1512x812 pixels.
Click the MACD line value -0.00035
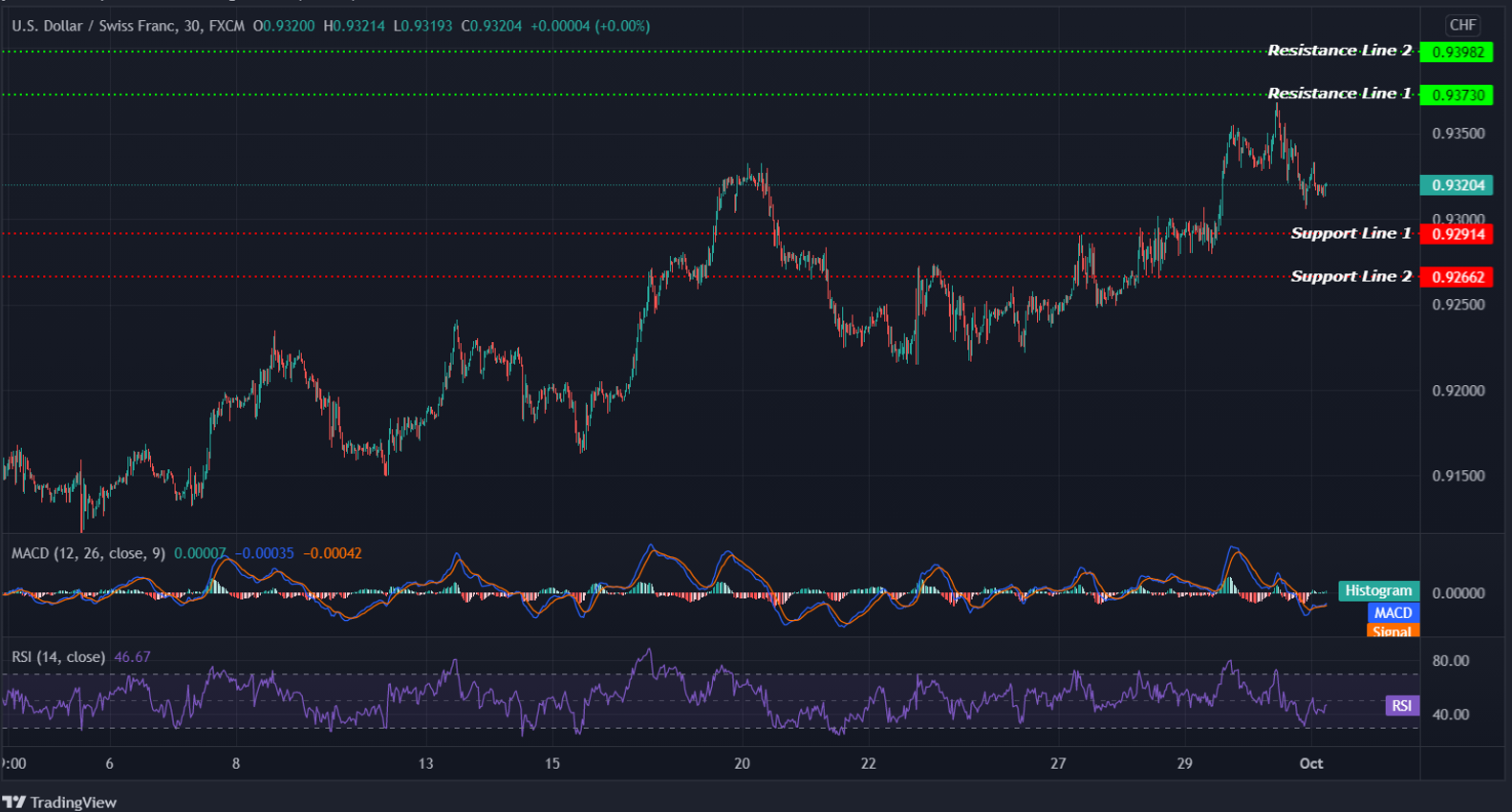(x=264, y=553)
